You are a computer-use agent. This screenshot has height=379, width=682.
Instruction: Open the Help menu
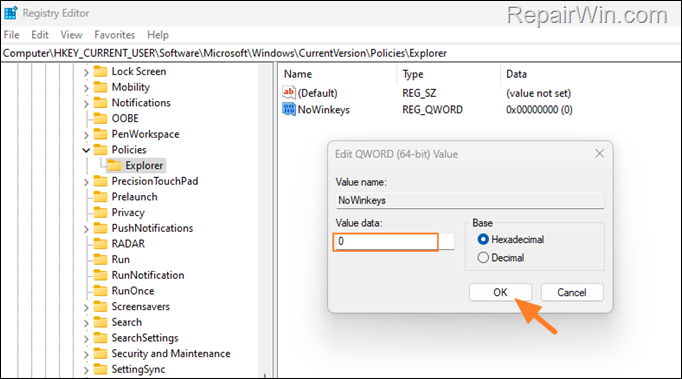[x=157, y=35]
